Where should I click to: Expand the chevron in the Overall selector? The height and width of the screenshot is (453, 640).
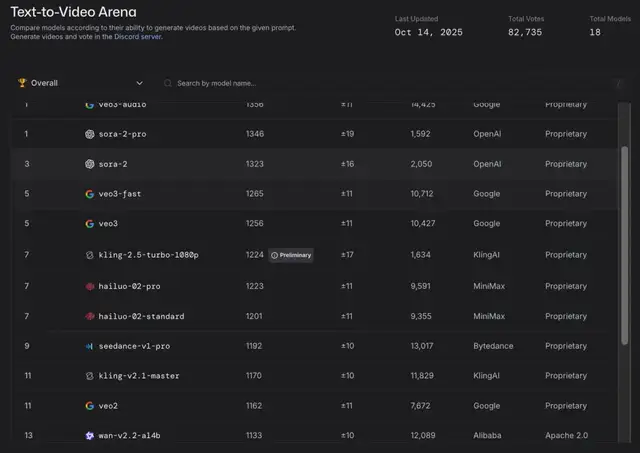point(139,83)
